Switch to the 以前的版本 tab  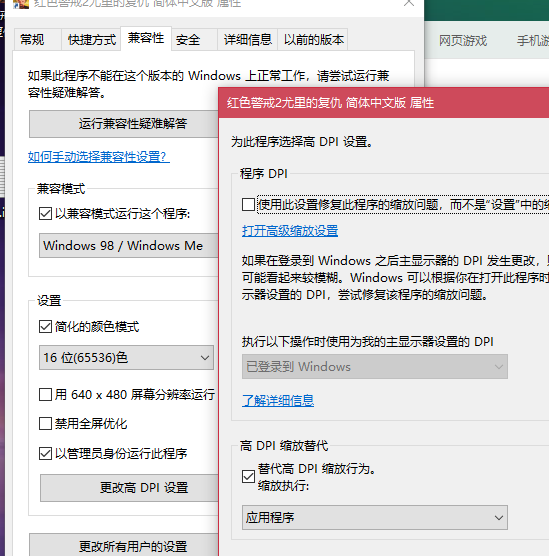[x=314, y=40]
